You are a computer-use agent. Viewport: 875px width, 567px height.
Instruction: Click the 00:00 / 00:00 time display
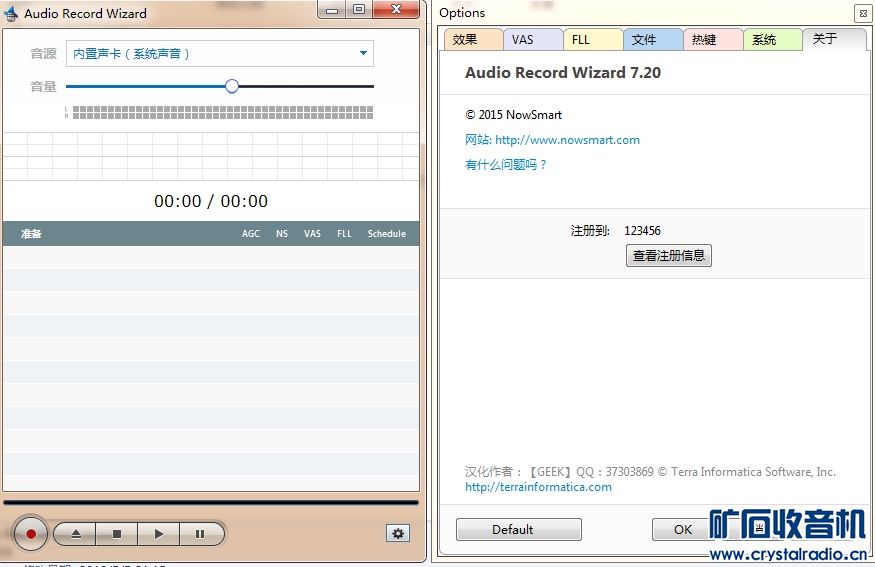click(211, 201)
